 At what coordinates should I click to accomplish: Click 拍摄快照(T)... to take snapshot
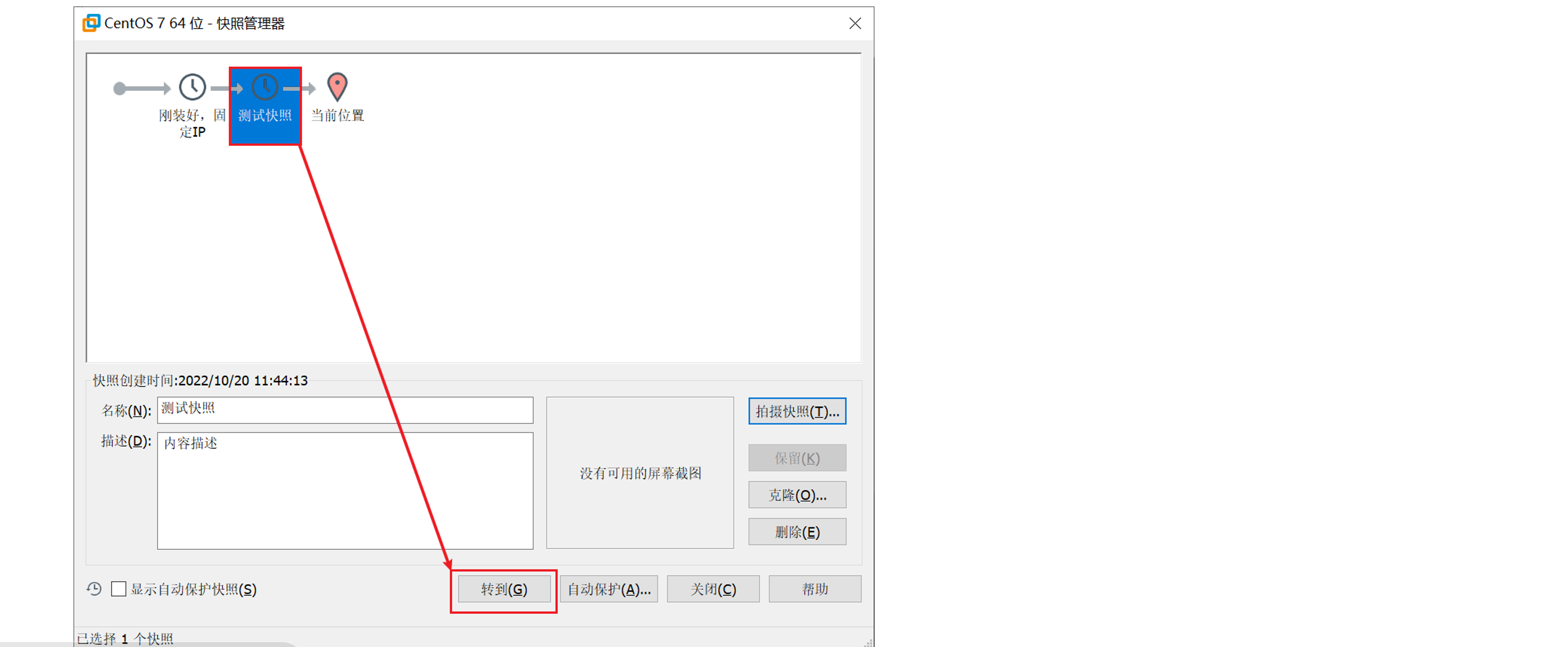coord(797,411)
